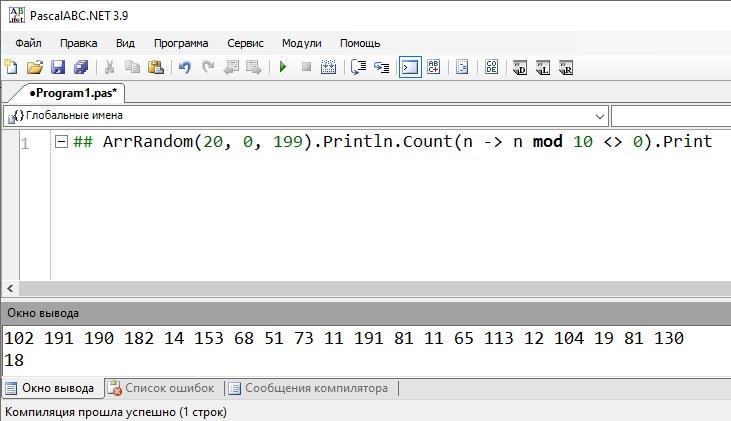Open the Вид menu
This screenshot has height=421, width=731.
coord(125,43)
